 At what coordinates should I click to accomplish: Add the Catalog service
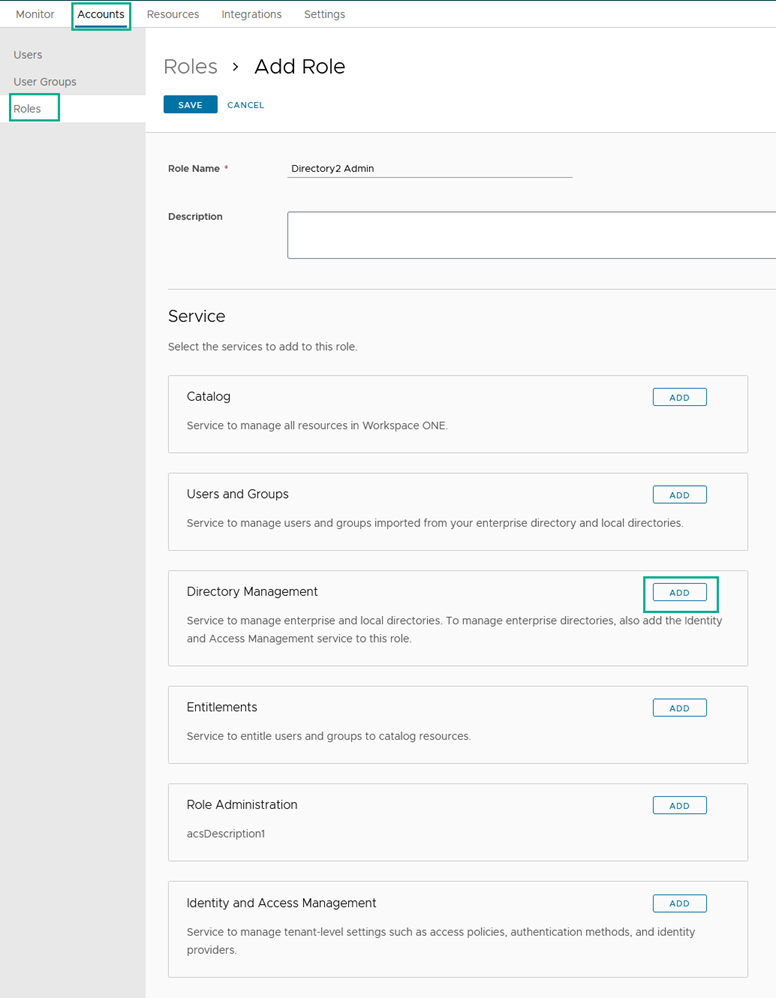point(679,397)
